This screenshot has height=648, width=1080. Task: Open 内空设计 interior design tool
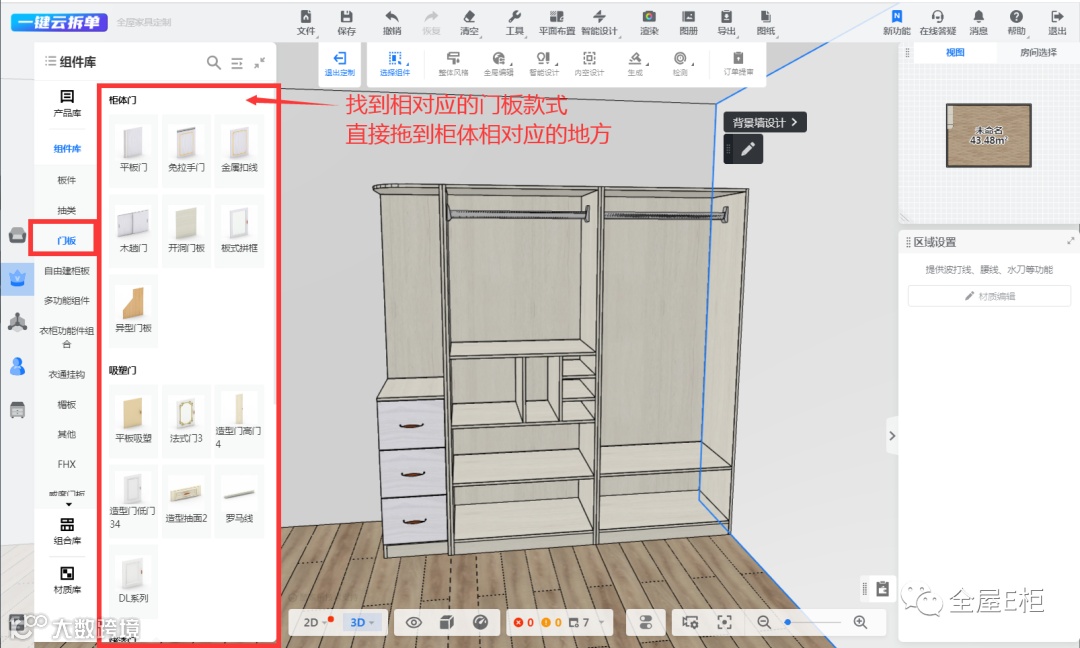point(589,63)
